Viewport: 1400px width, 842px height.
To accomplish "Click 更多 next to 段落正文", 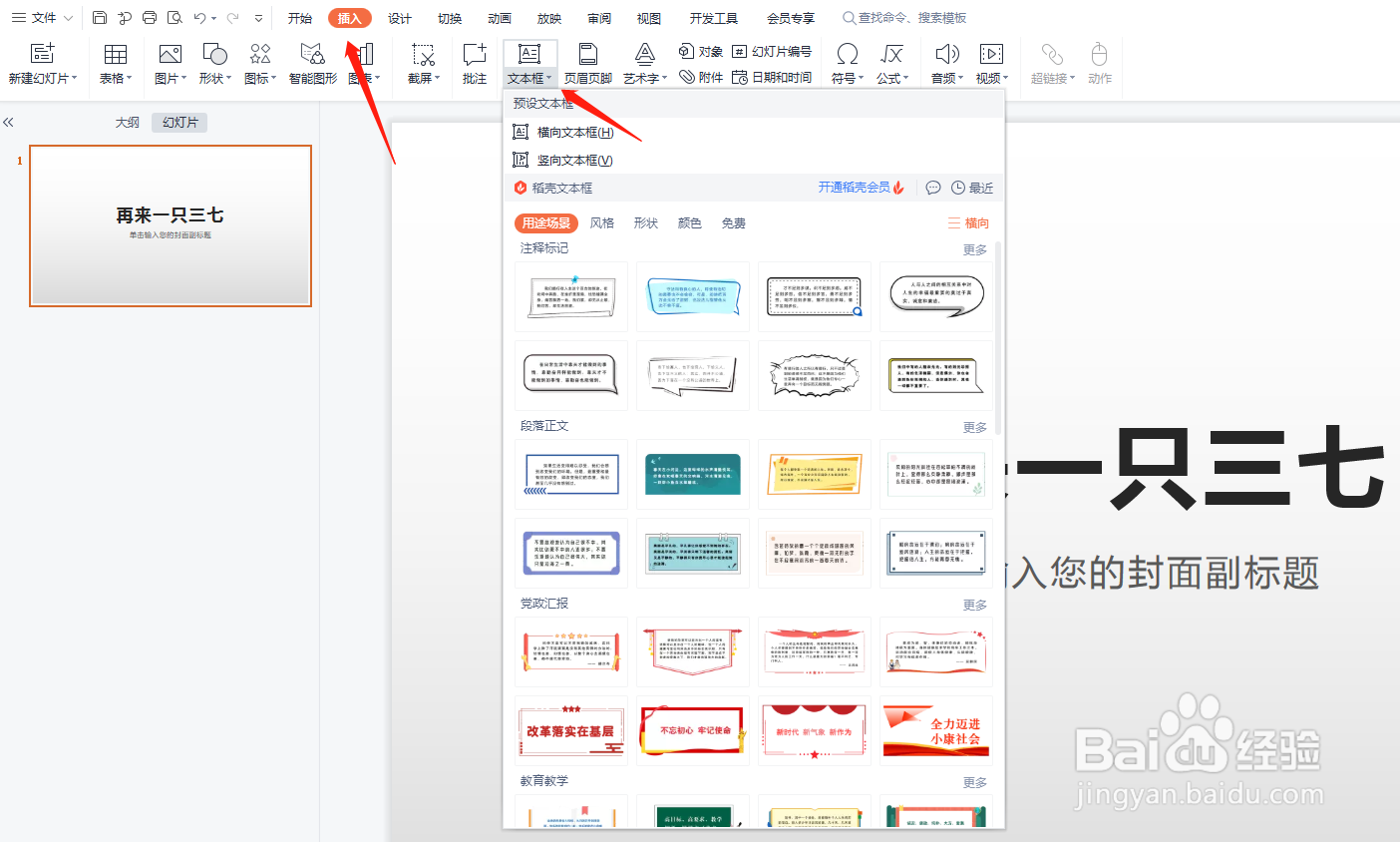I will pyautogui.click(x=975, y=427).
